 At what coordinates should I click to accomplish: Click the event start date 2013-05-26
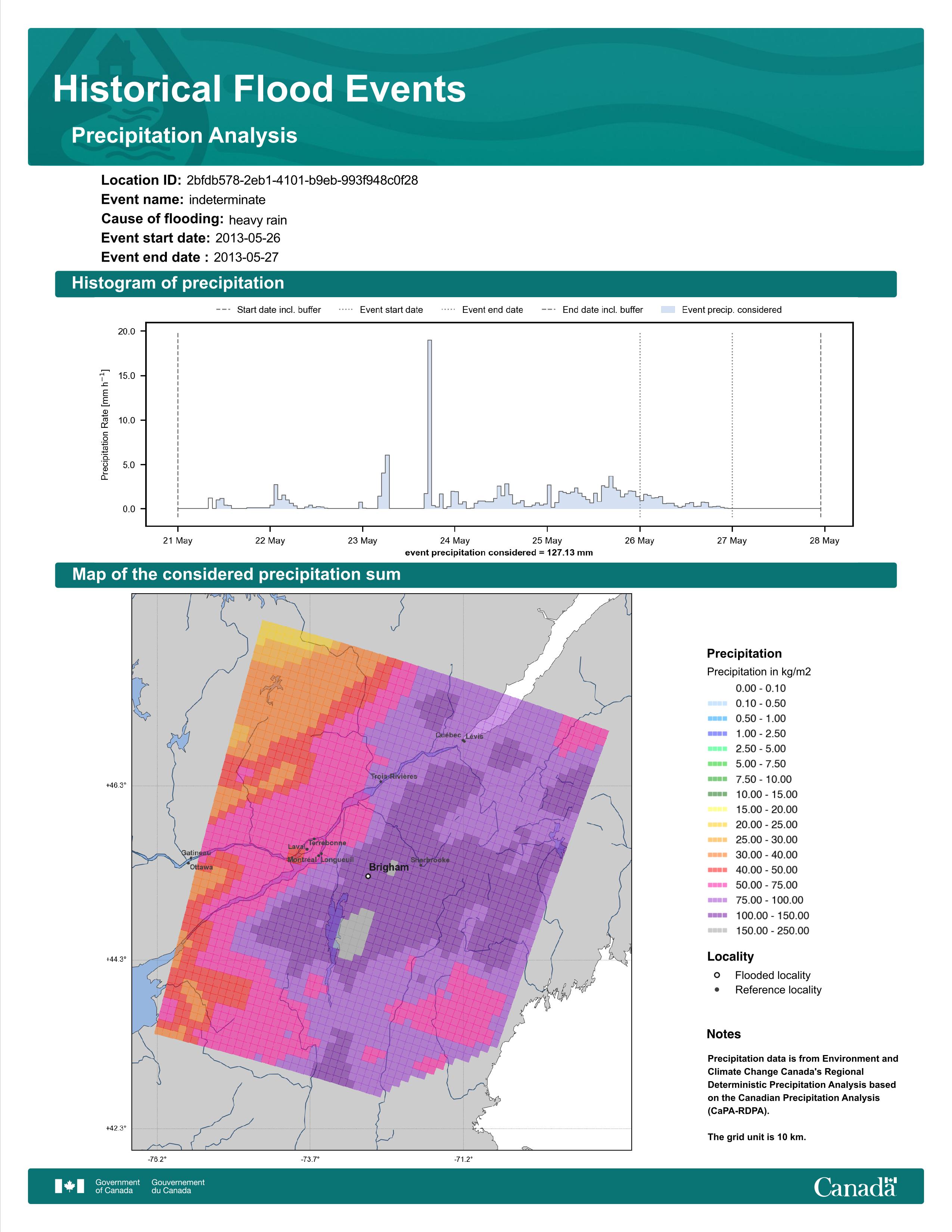click(x=248, y=238)
